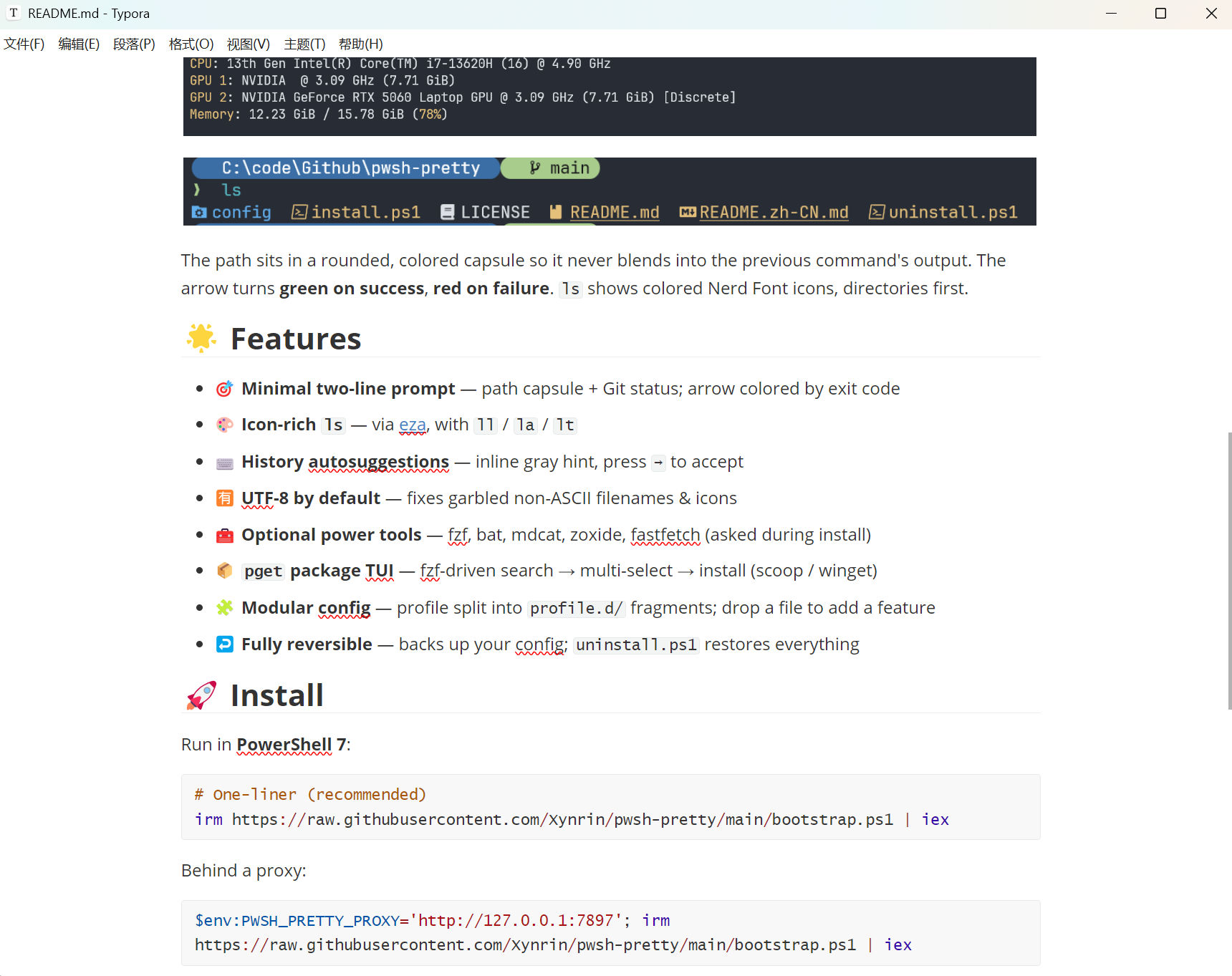Viewport: 1232px width, 976px height.
Task: Follow the eza hyperlink
Action: pos(413,425)
